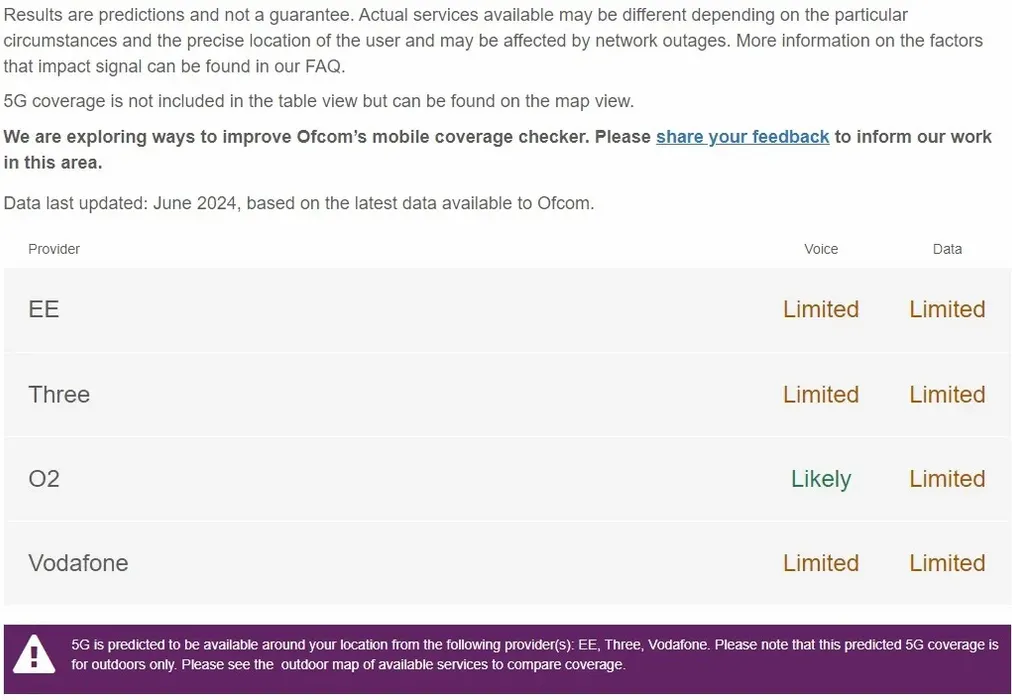Select the Vodafone provider name

[x=78, y=563]
